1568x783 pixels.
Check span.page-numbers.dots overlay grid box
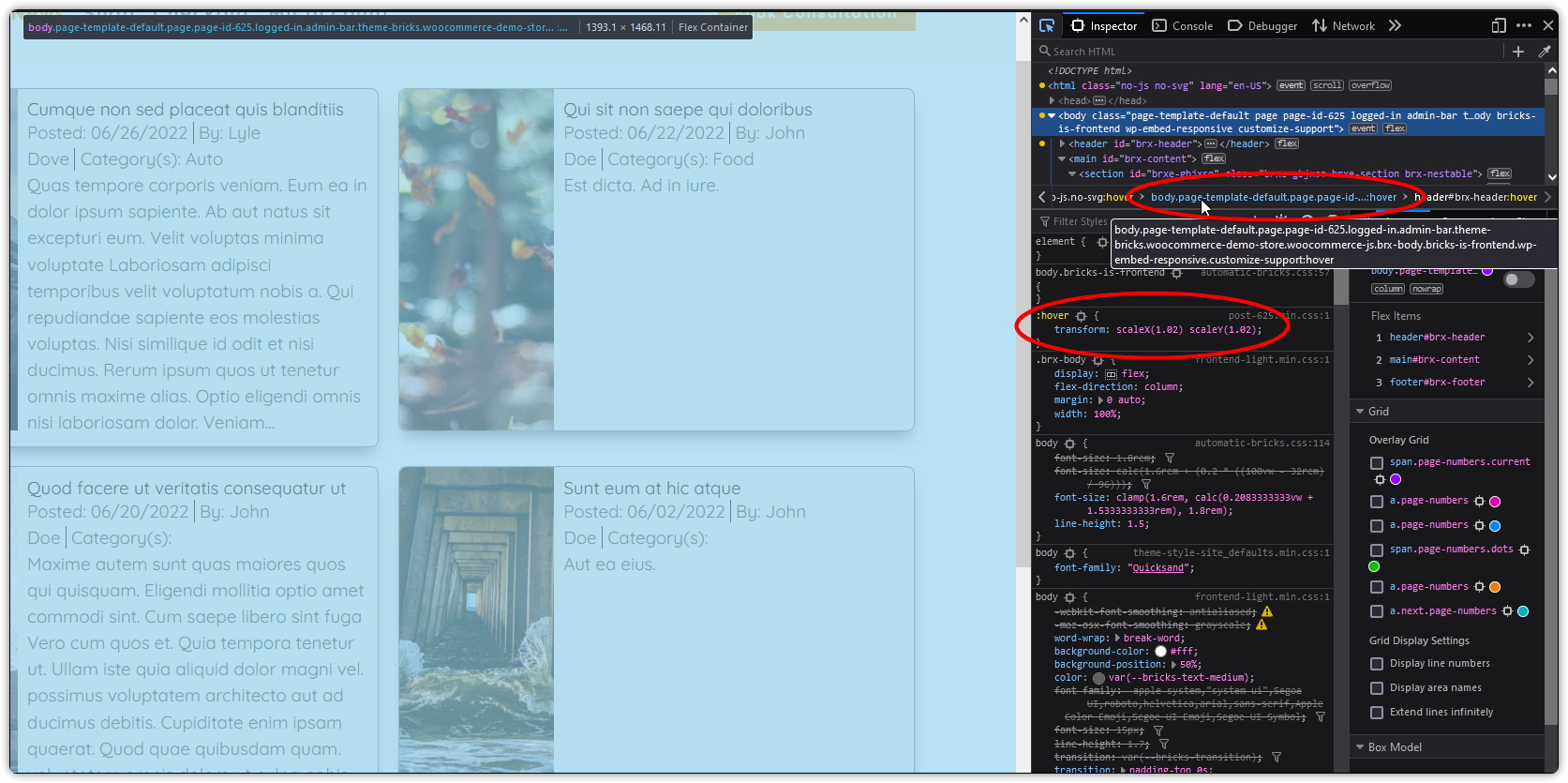[x=1377, y=550]
